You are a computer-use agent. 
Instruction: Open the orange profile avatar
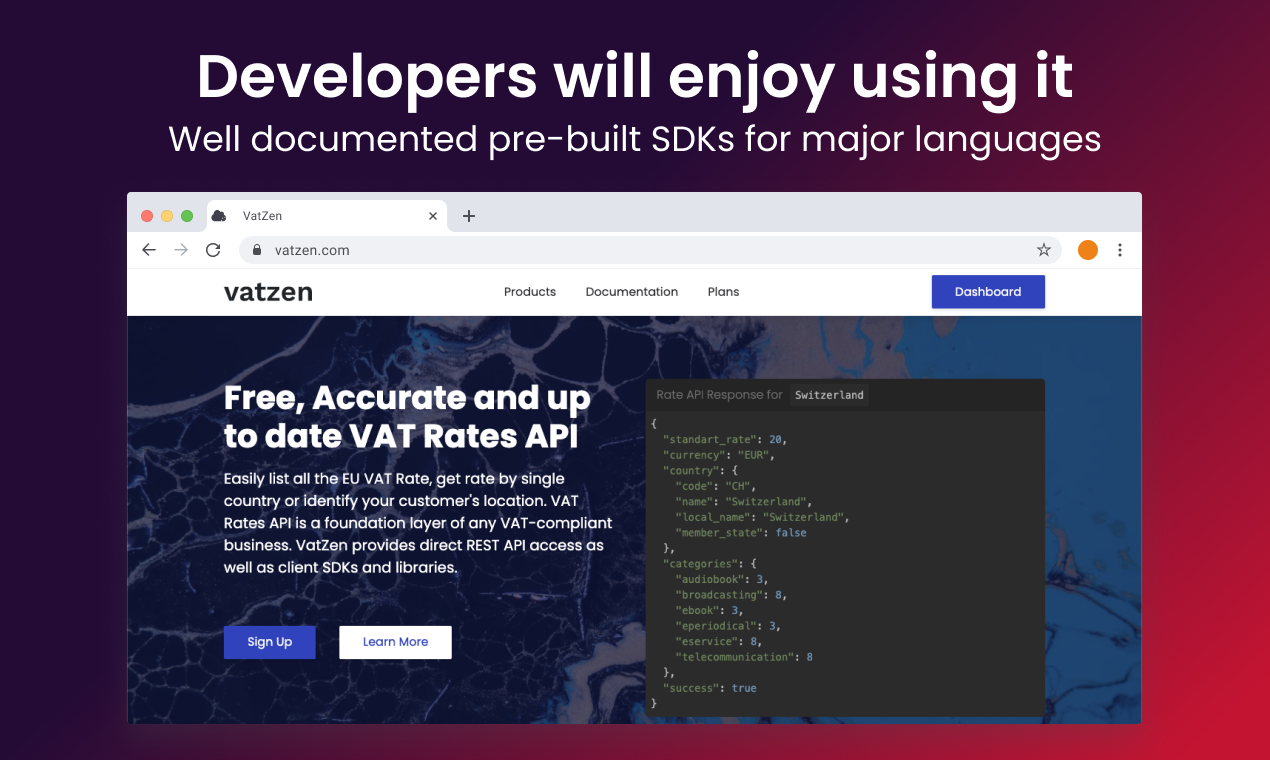point(1088,250)
